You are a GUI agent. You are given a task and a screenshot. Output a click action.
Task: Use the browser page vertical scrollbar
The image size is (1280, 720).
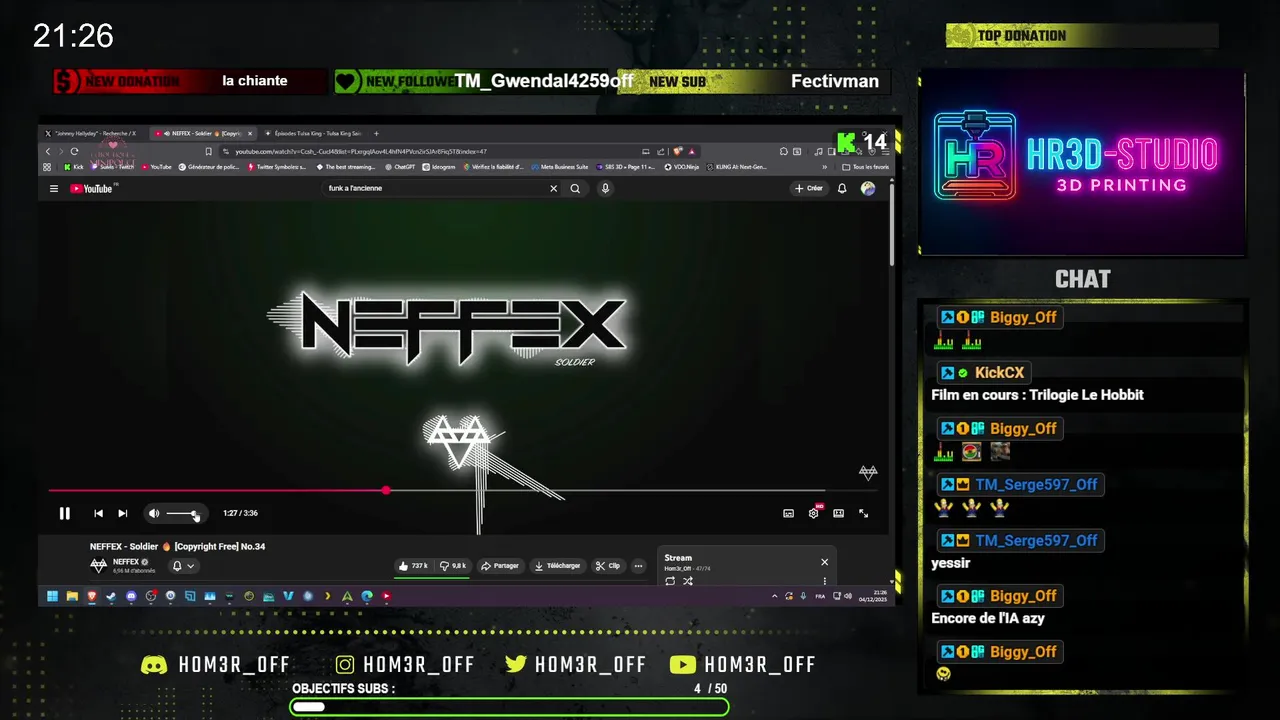891,225
